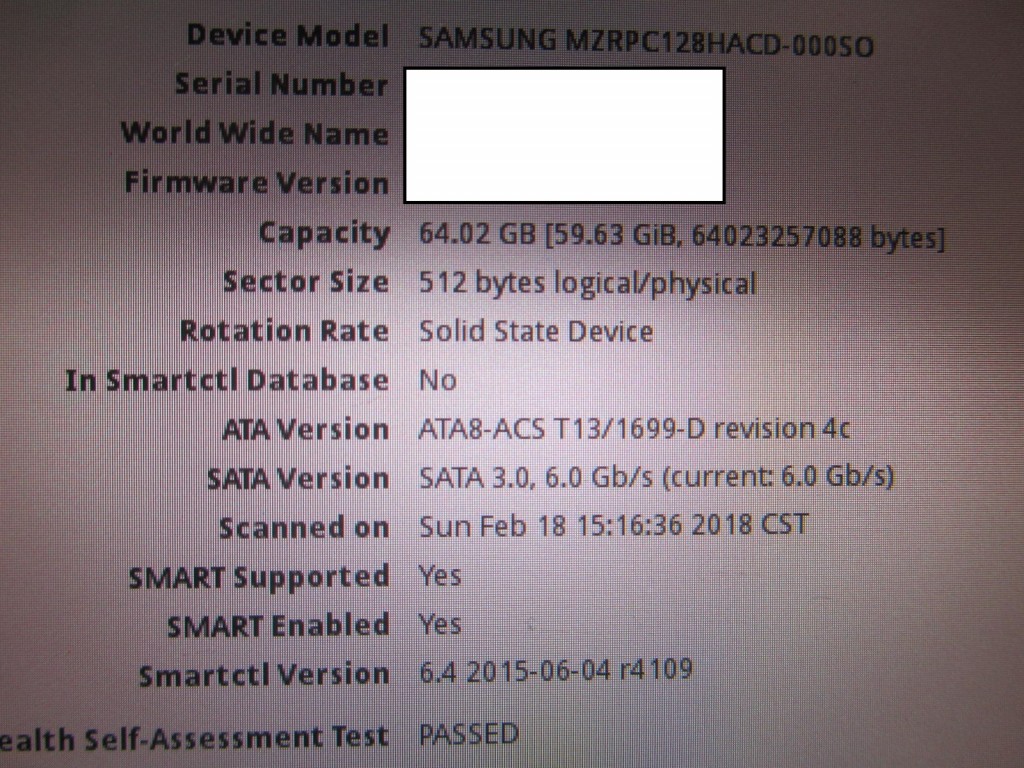Screen dimensions: 1024x768
Task: Click the Scanned on date value
Action: coord(614,526)
